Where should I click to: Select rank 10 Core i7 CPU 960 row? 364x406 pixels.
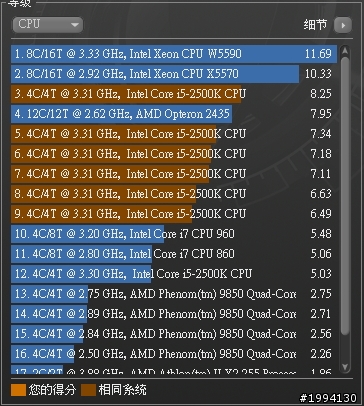click(174, 234)
